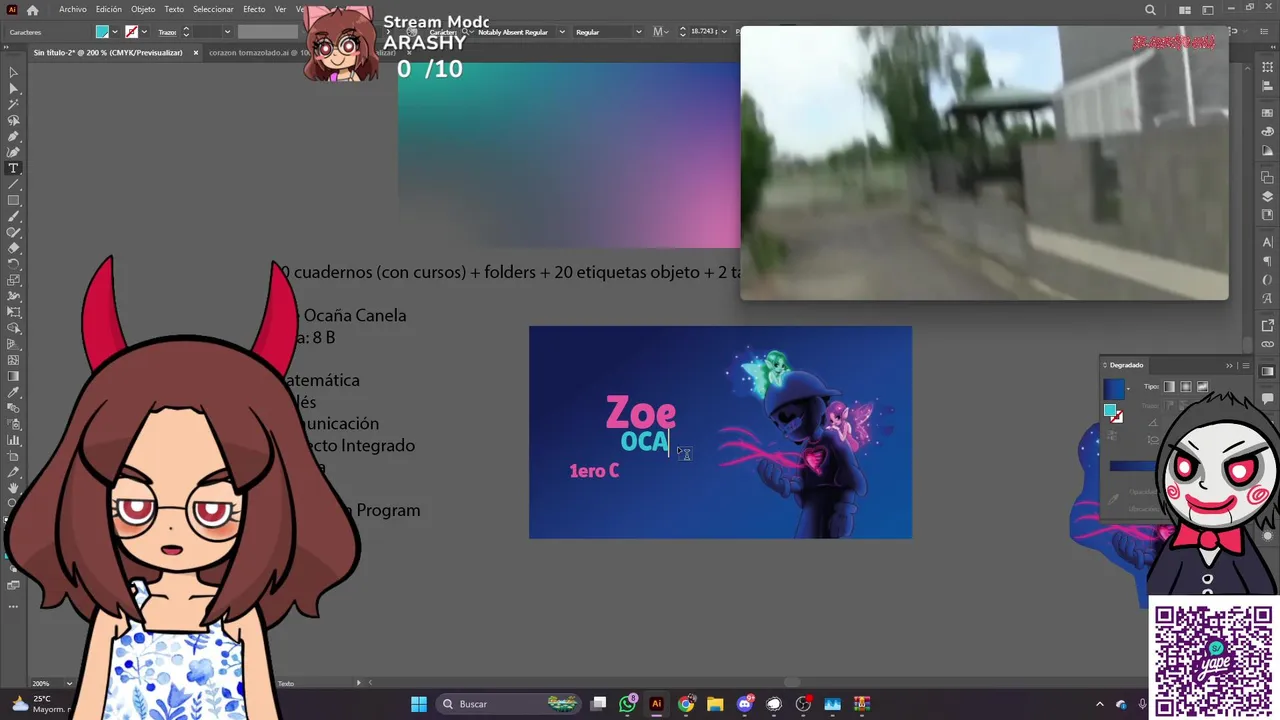
Task: Open the Character panel icon
Action: pos(1267,242)
